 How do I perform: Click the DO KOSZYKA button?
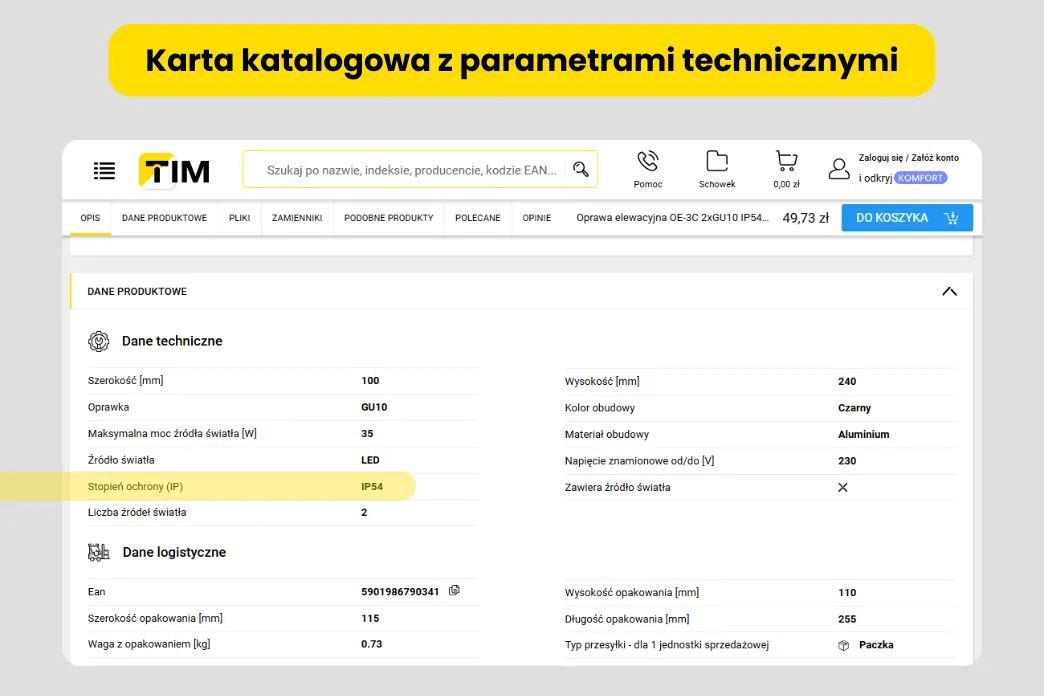(895, 217)
